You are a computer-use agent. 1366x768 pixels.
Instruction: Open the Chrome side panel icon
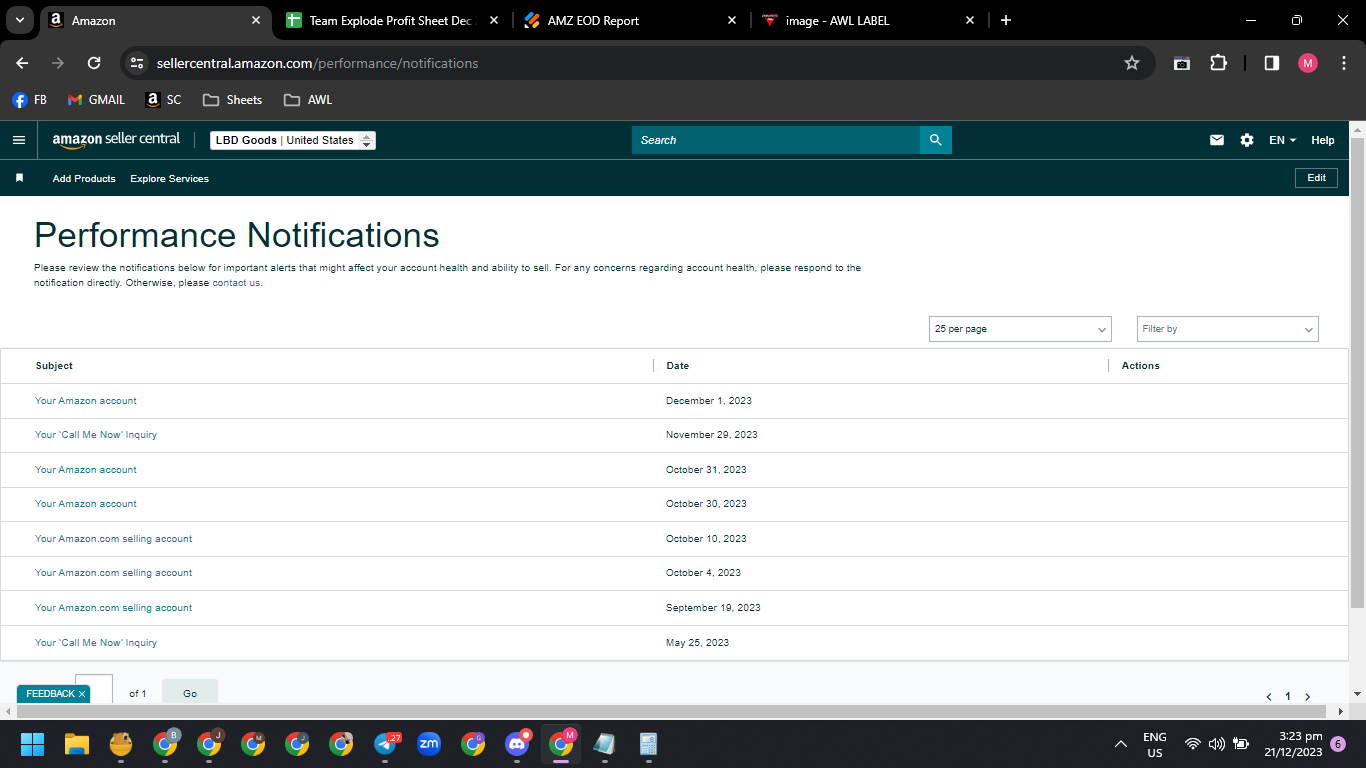click(1272, 63)
